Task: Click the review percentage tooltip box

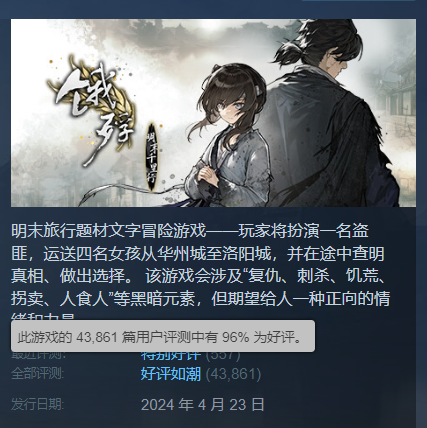Action: [163, 336]
